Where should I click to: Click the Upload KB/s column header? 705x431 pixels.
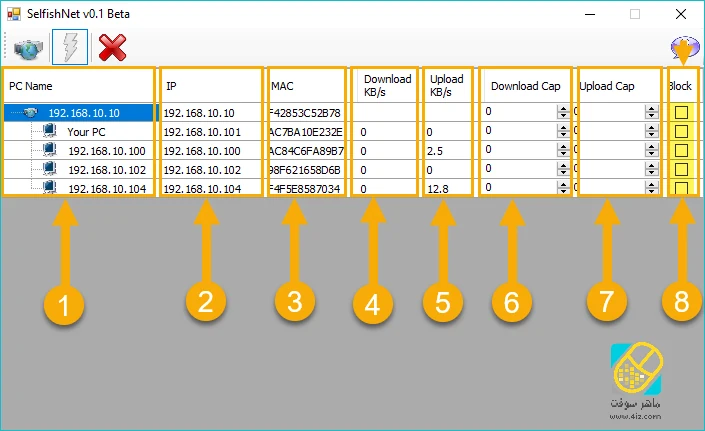pyautogui.click(x=448, y=85)
